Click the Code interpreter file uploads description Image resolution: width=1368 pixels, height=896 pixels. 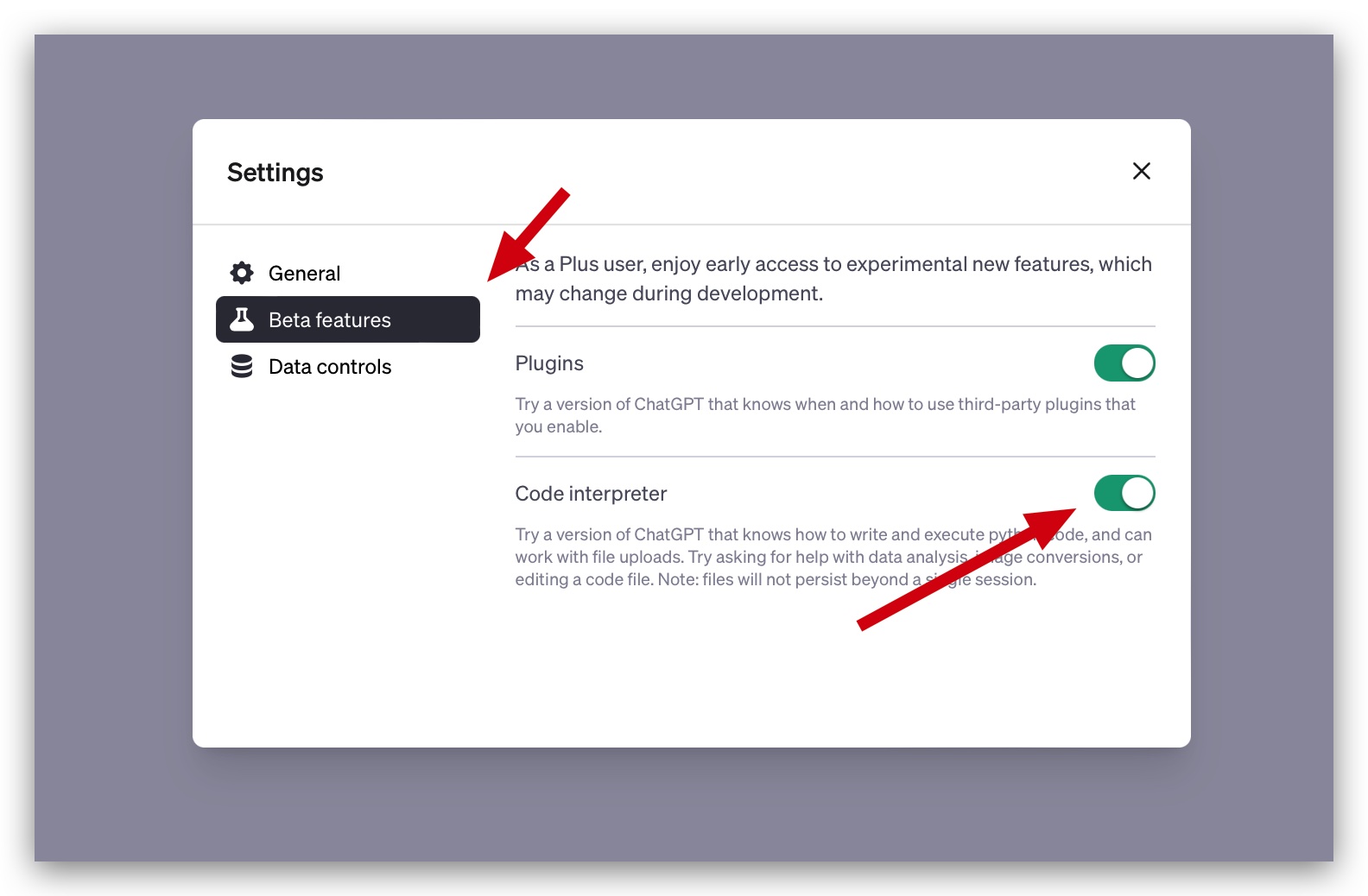tap(833, 557)
